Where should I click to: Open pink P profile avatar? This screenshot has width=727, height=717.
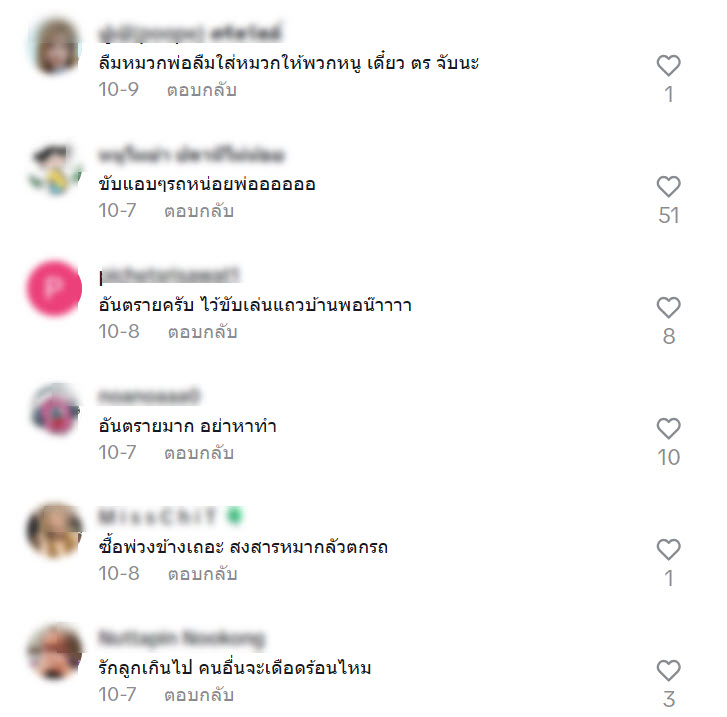[x=54, y=288]
